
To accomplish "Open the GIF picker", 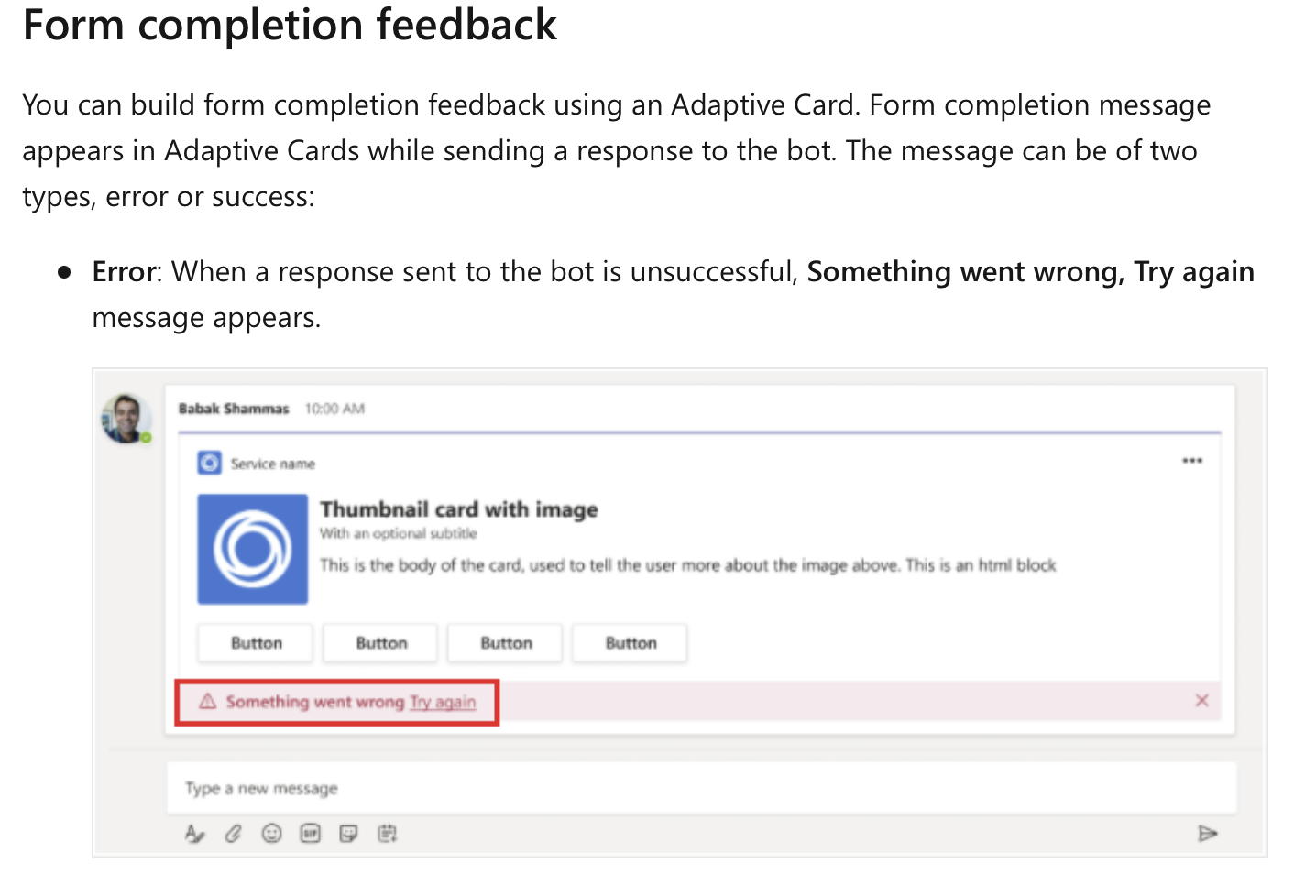I will [311, 834].
